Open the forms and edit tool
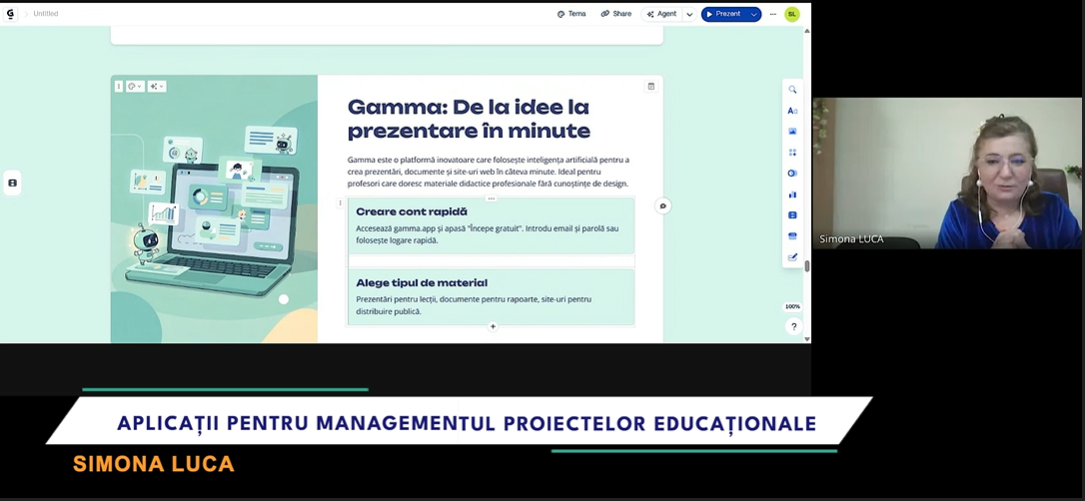Viewport: 1085px width, 501px height. [x=792, y=257]
